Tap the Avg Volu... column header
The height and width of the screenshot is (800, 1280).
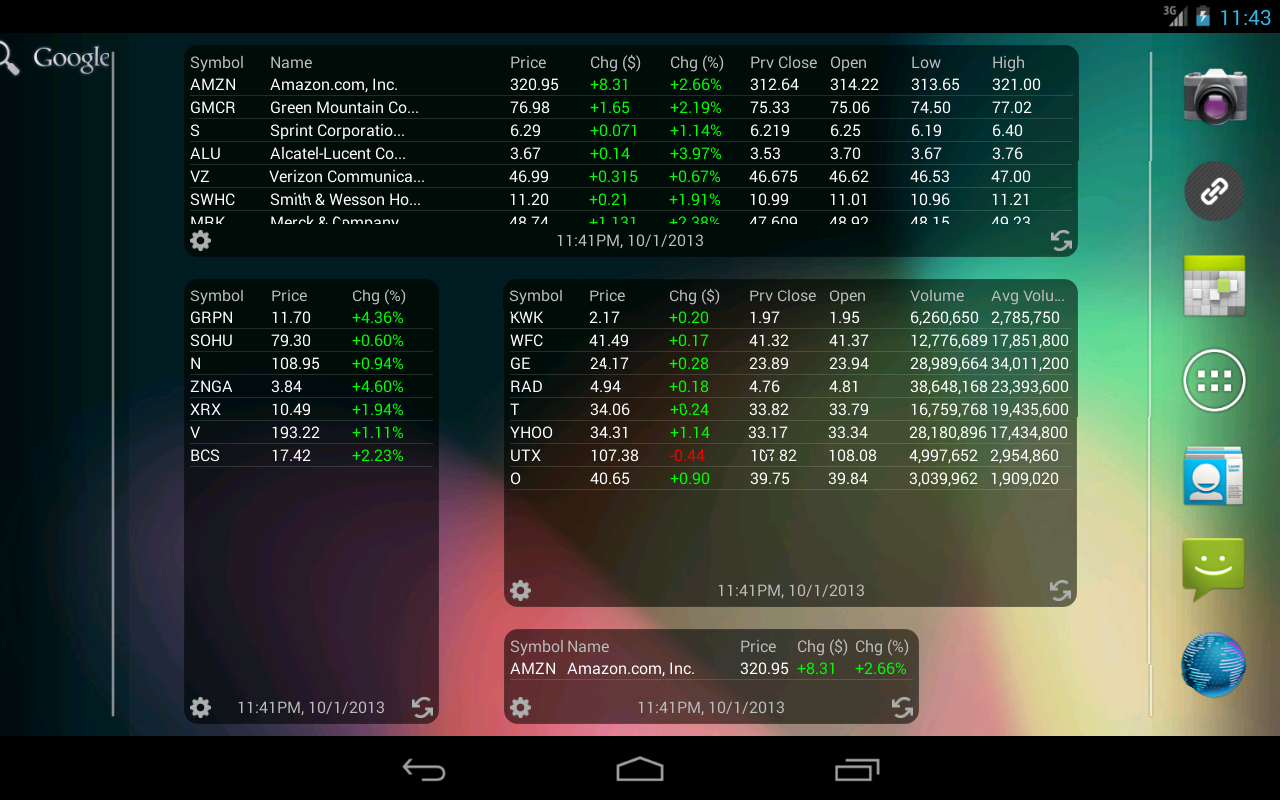click(x=1028, y=296)
